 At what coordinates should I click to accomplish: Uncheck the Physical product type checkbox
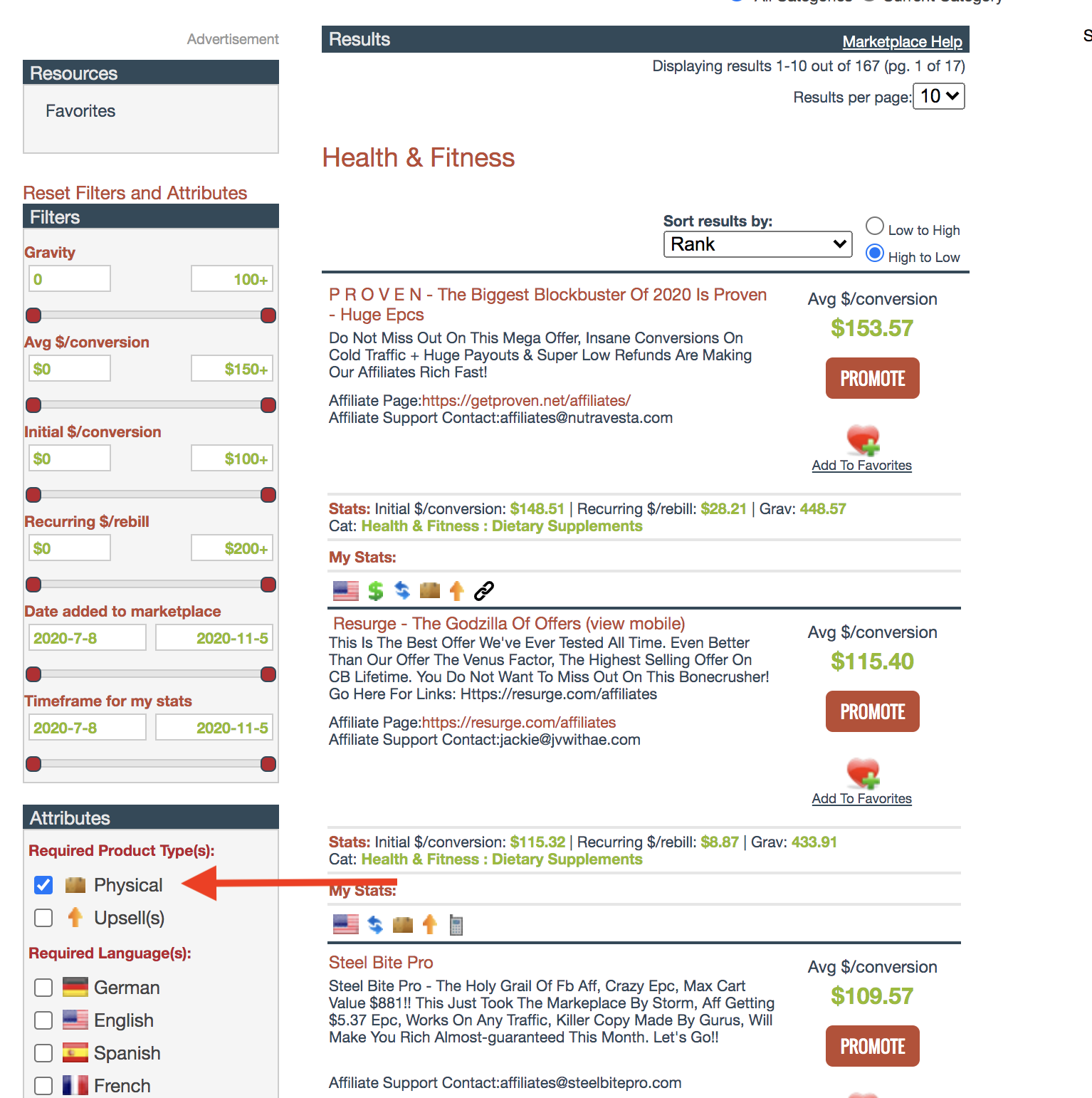[x=43, y=885]
